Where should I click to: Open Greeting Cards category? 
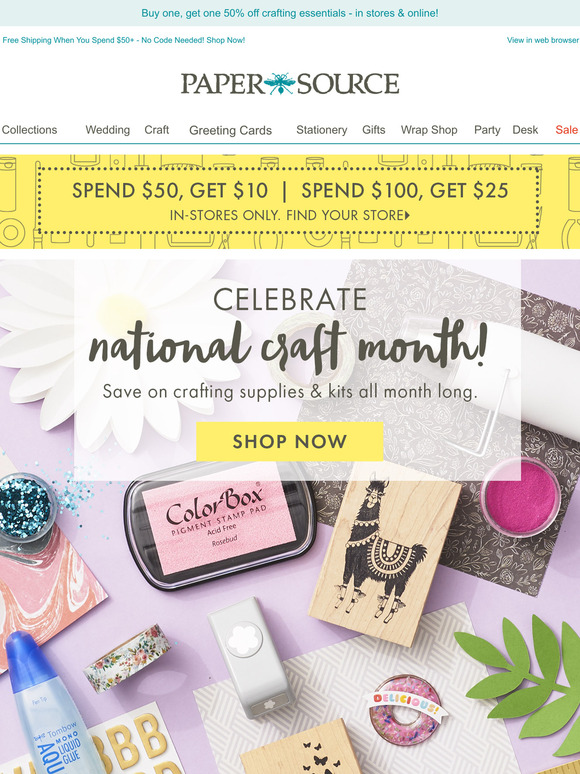click(x=231, y=130)
